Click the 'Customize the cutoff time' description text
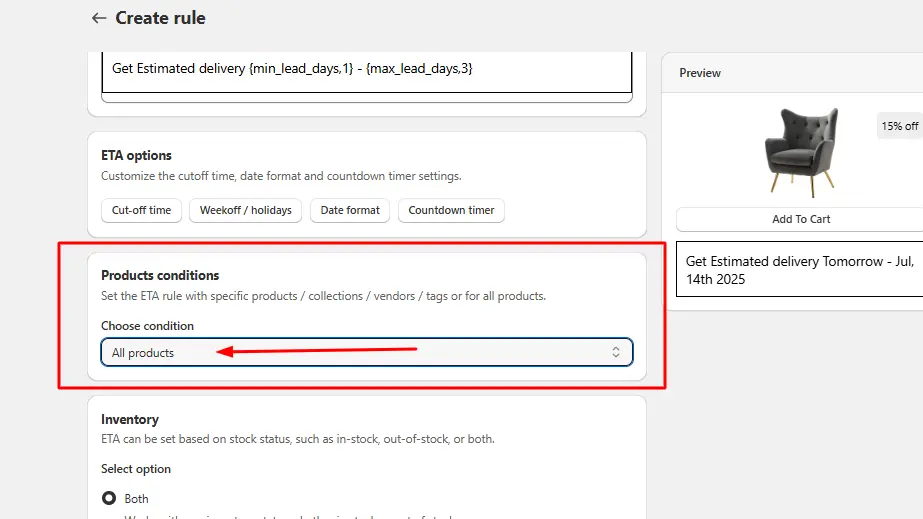The height and width of the screenshot is (519, 923). [281, 176]
